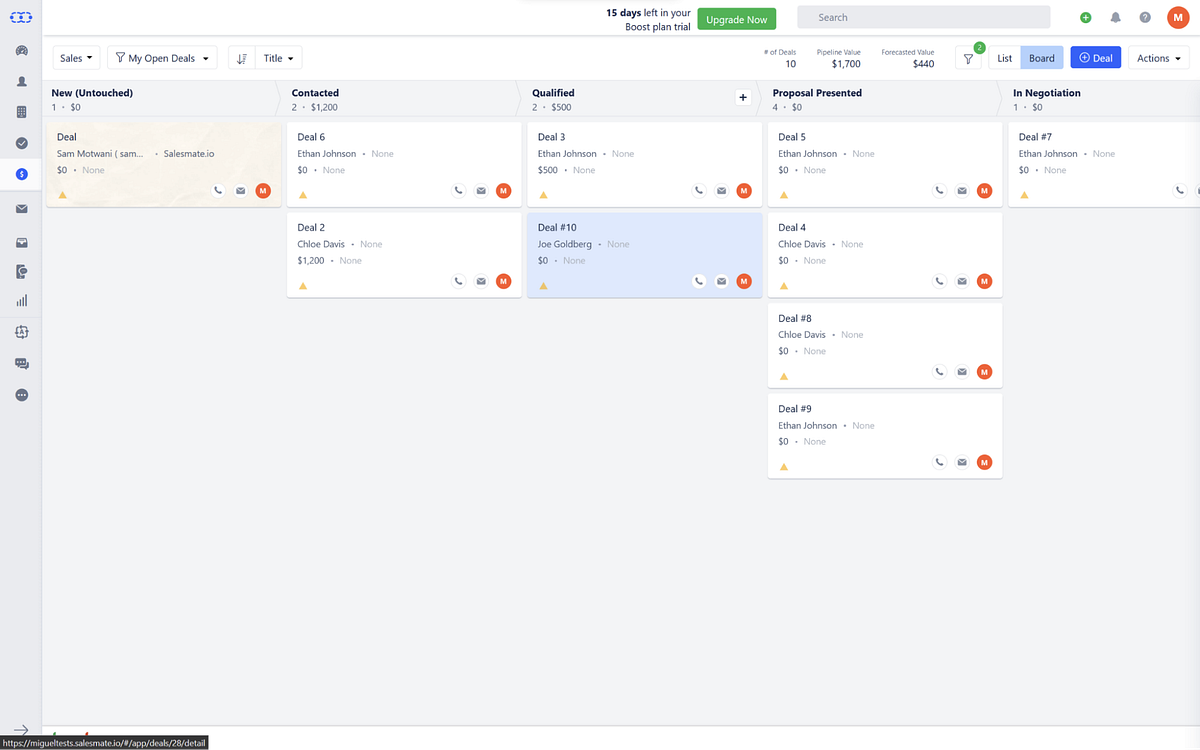Viewport: 1200px width, 750px height.
Task: Click the Upgrade Now button
Action: click(x=736, y=18)
